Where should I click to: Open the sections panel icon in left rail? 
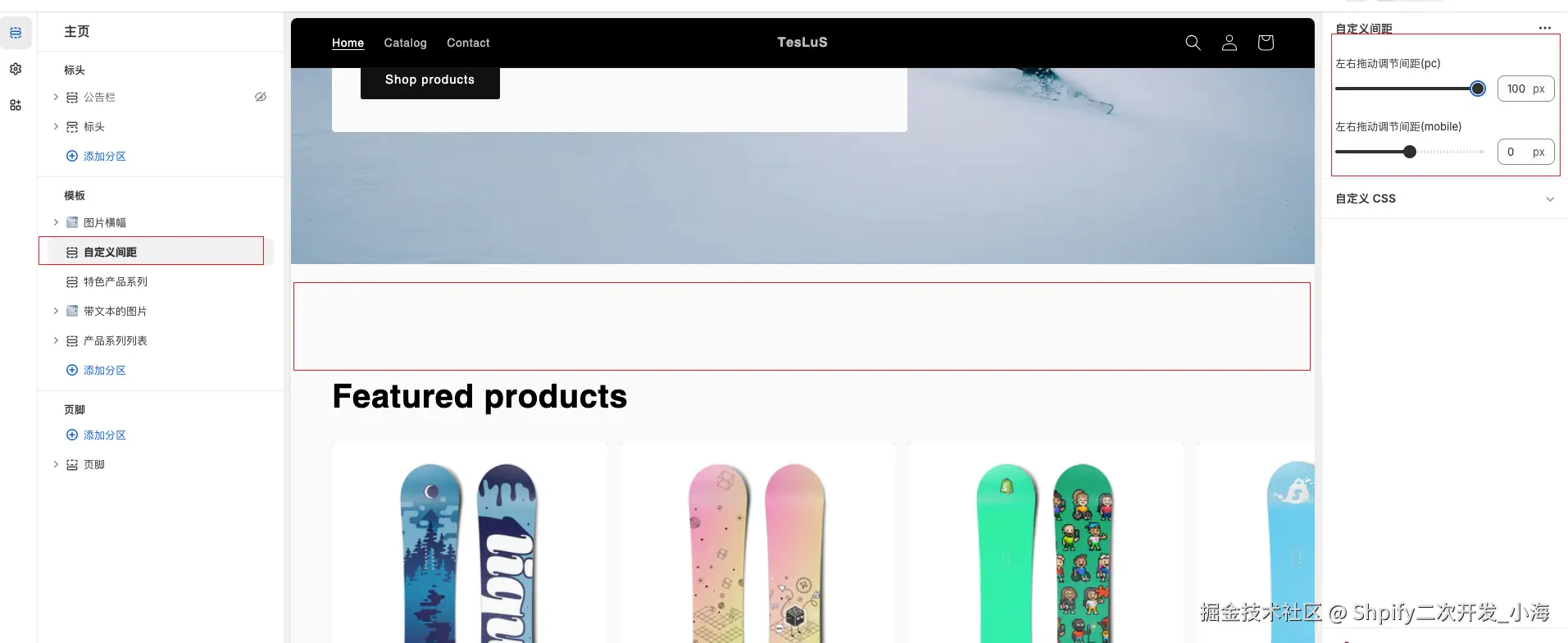16,33
